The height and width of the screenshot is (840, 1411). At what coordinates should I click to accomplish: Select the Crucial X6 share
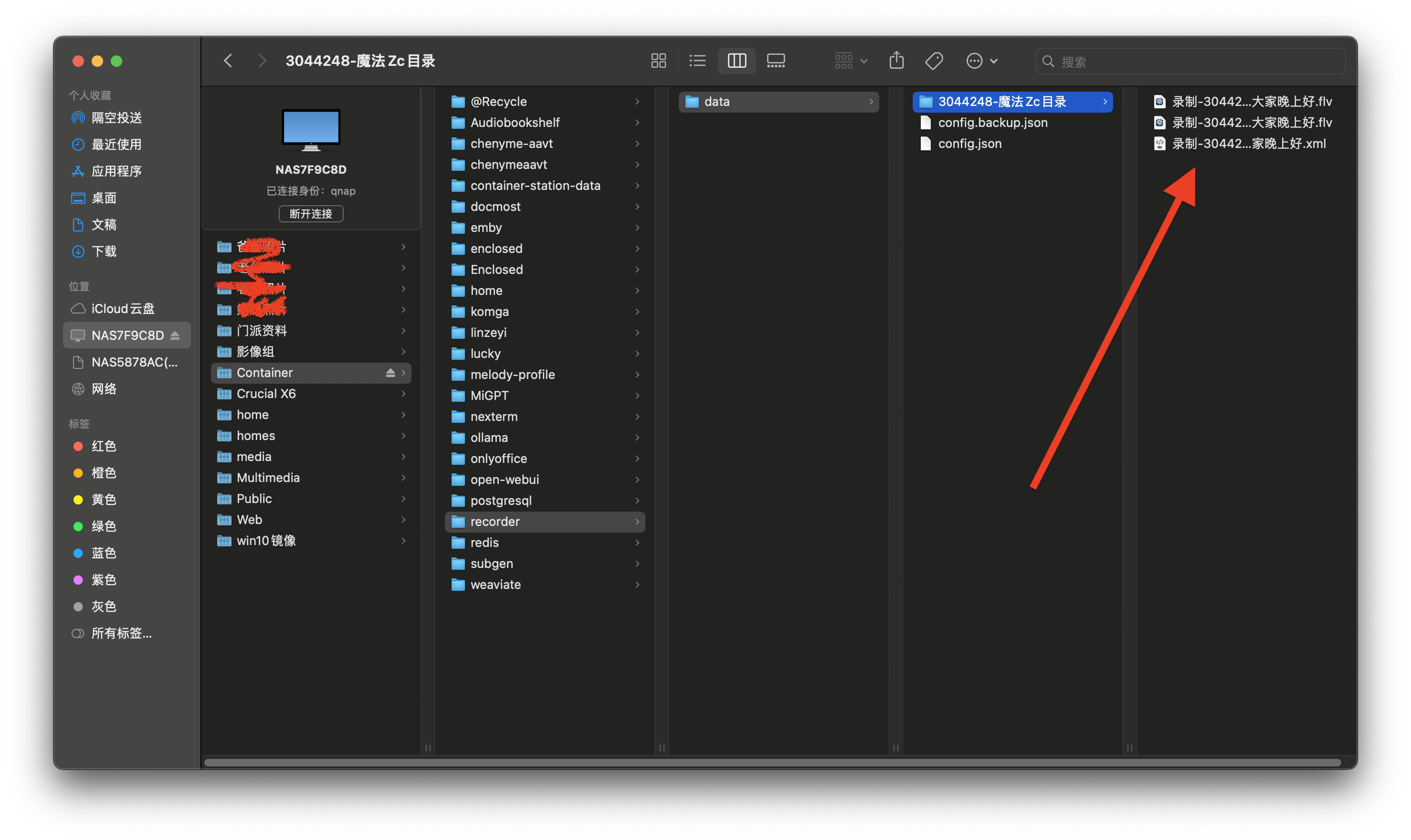click(x=311, y=393)
